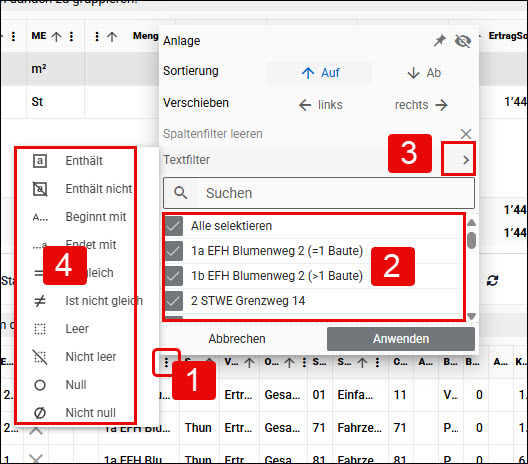Click the Textfilter entry label
Screen dimensions: 528x464
pos(186,160)
